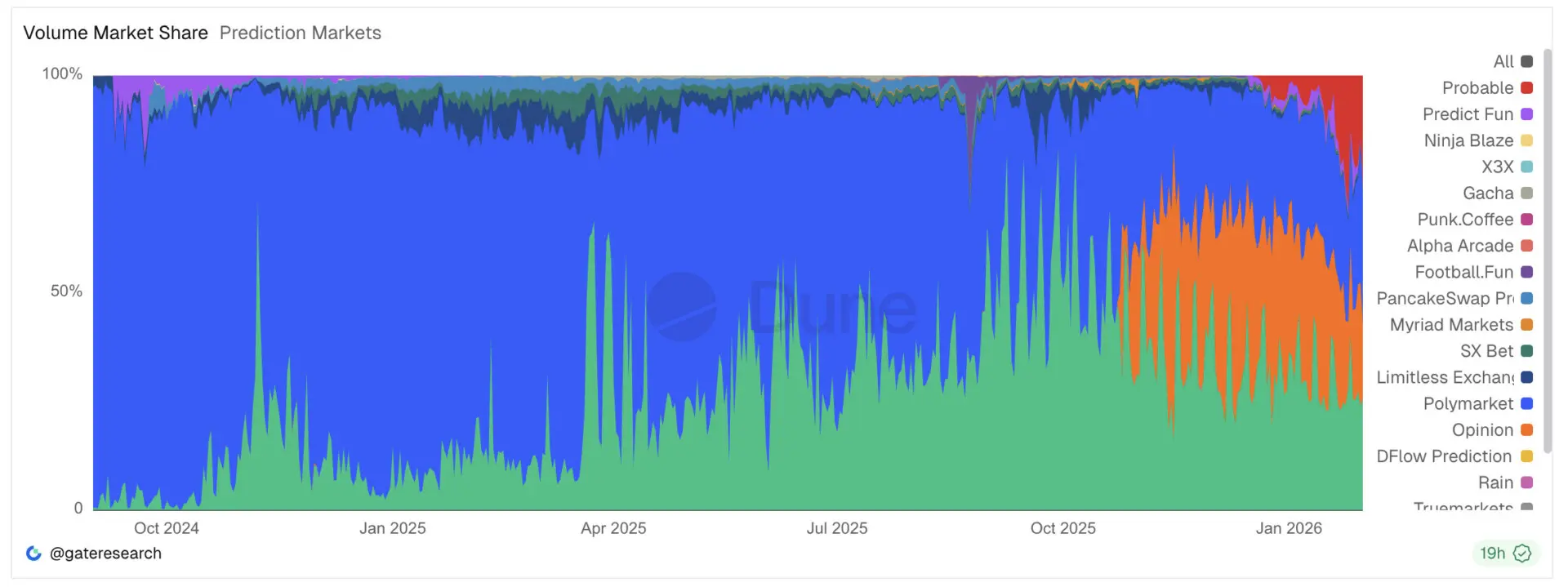The image size is (1568, 587).
Task: Click the Opinion legend label
Action: [x=1482, y=430]
